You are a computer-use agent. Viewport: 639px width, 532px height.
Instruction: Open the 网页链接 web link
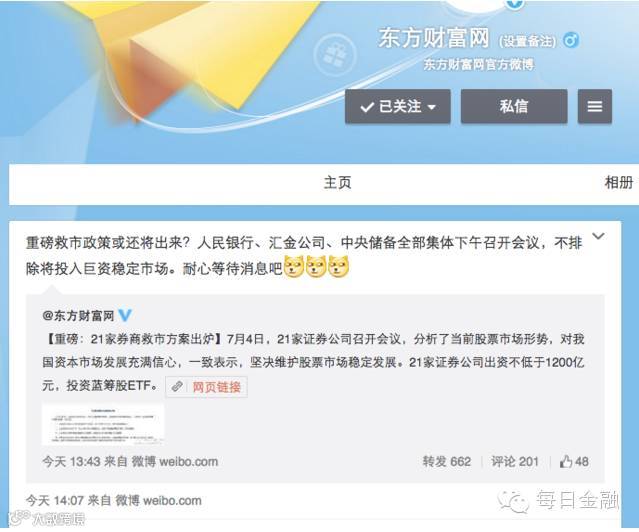(216, 387)
